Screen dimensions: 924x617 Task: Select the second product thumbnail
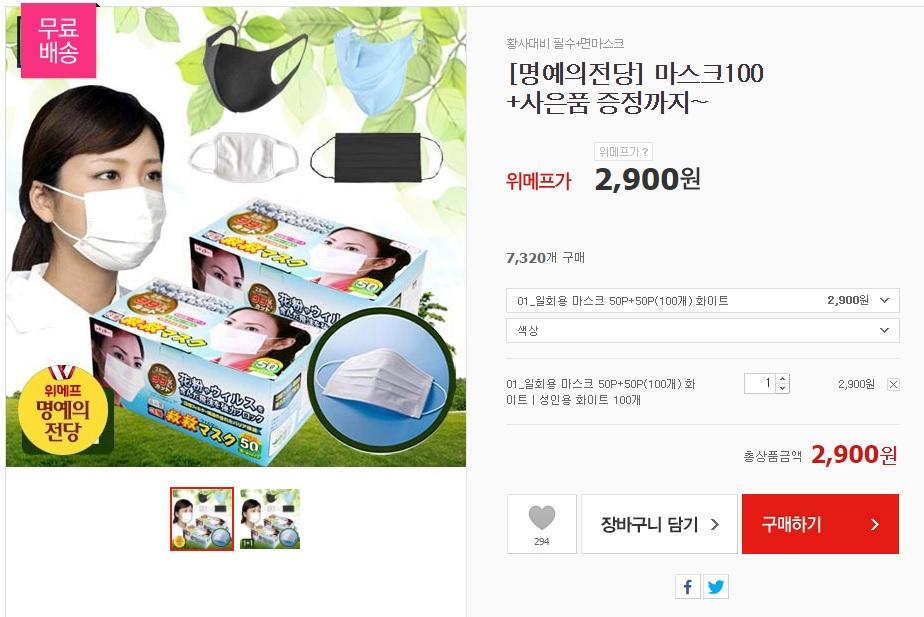(x=270, y=519)
